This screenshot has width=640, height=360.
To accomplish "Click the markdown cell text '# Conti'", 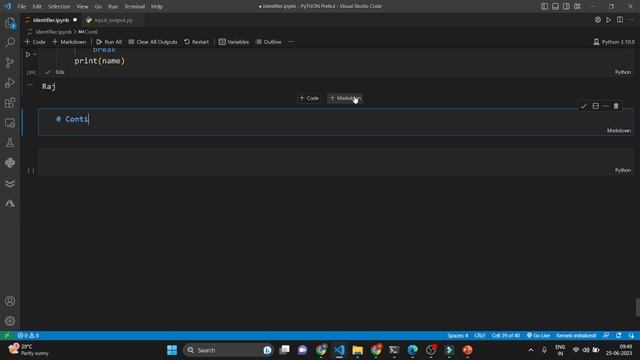I will [72, 119].
